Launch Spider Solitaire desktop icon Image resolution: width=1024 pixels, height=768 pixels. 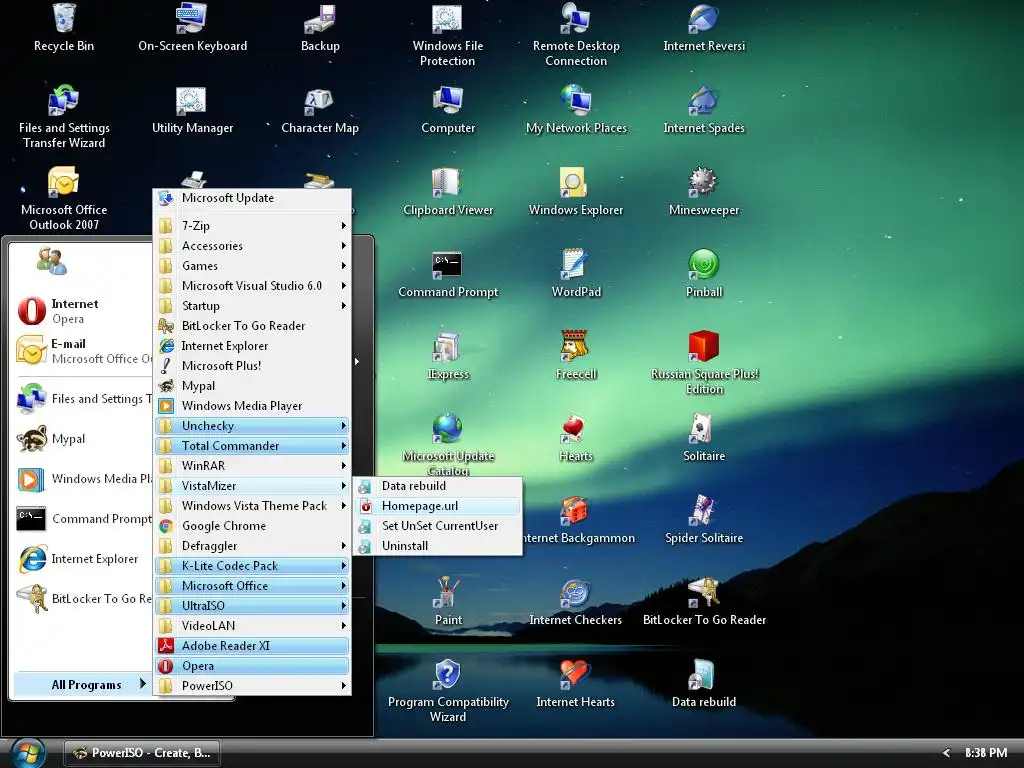coord(704,519)
